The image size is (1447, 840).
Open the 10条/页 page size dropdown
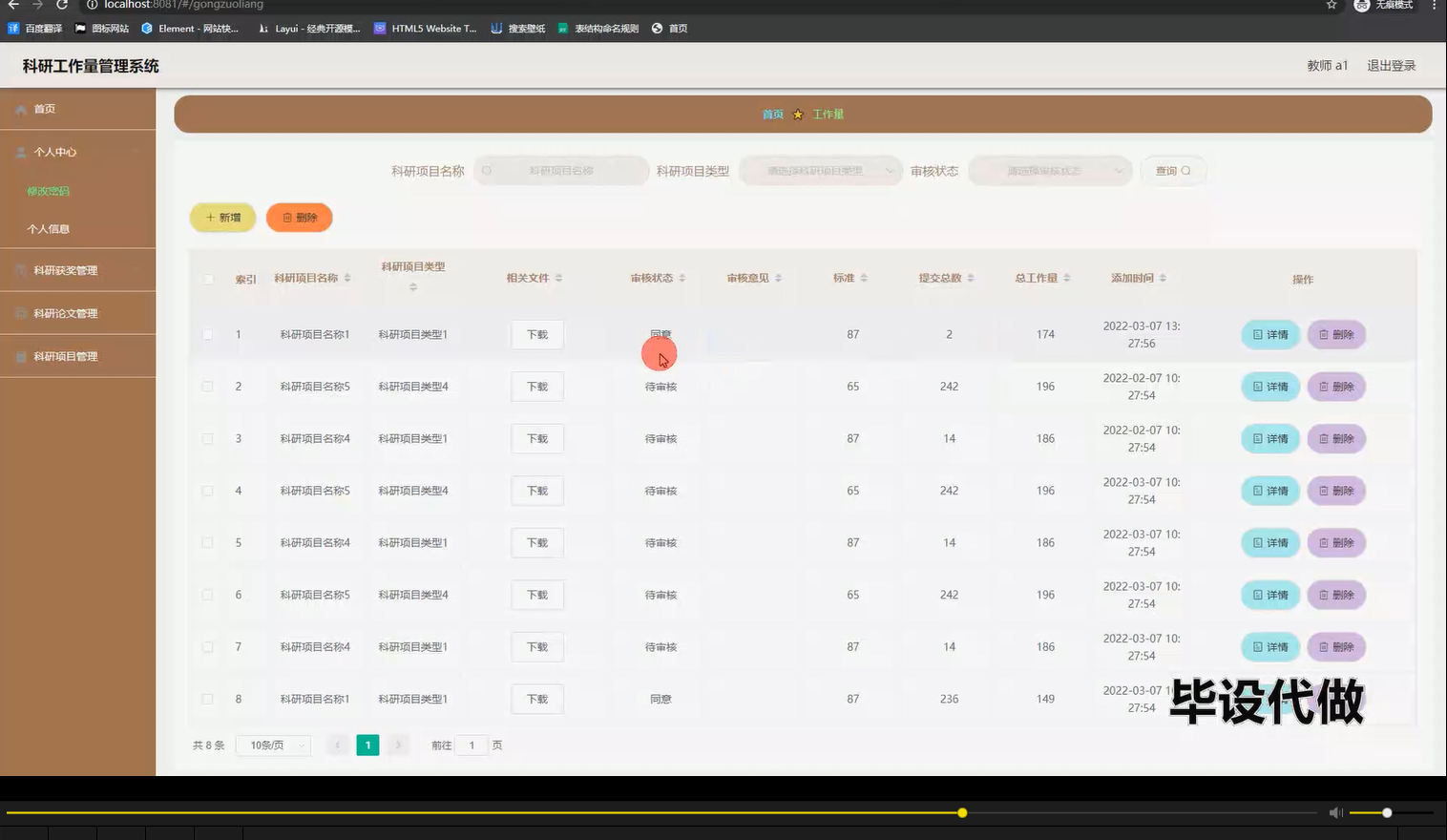[x=275, y=745]
